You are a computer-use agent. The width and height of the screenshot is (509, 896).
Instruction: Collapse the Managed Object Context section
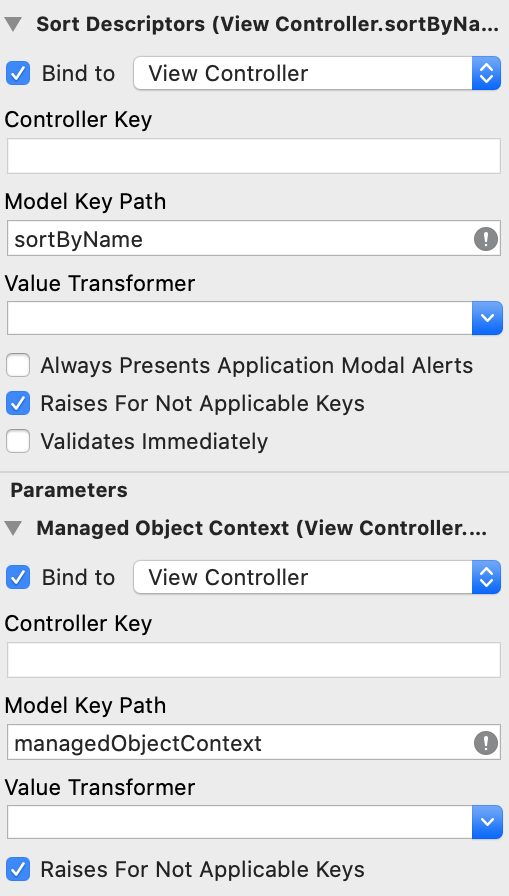[x=13, y=529]
